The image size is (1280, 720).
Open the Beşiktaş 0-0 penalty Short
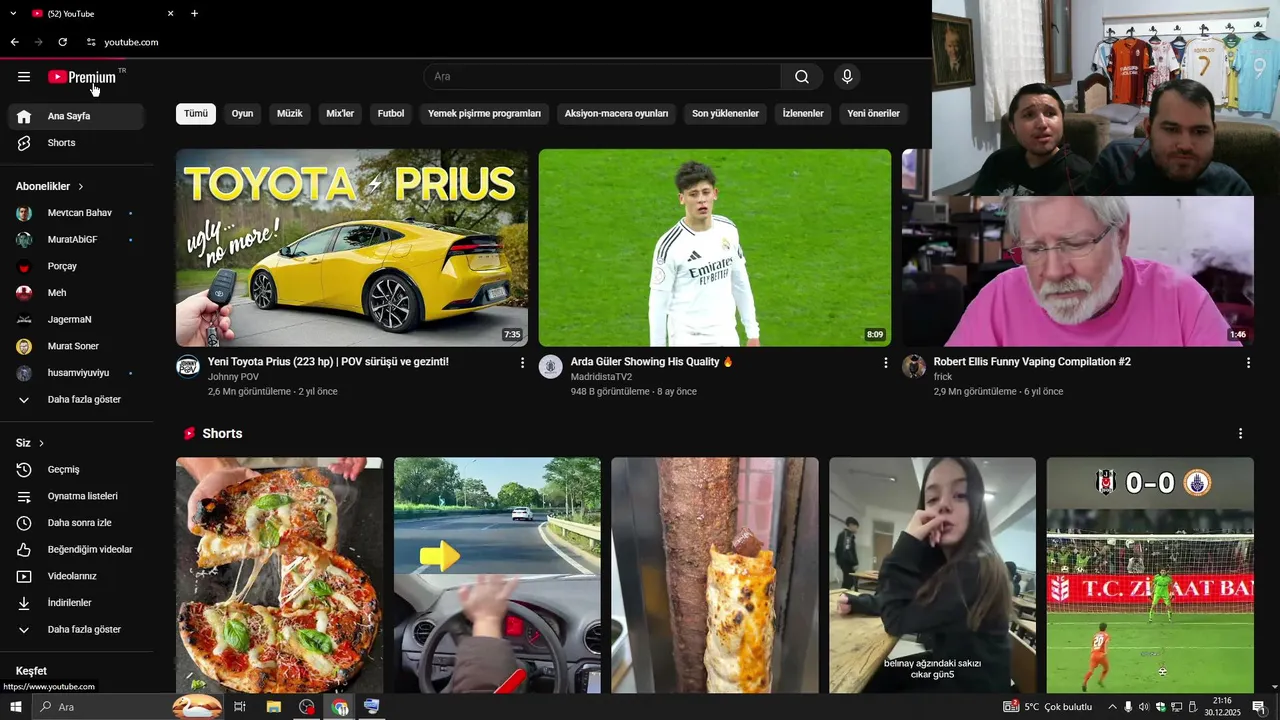coord(1150,575)
